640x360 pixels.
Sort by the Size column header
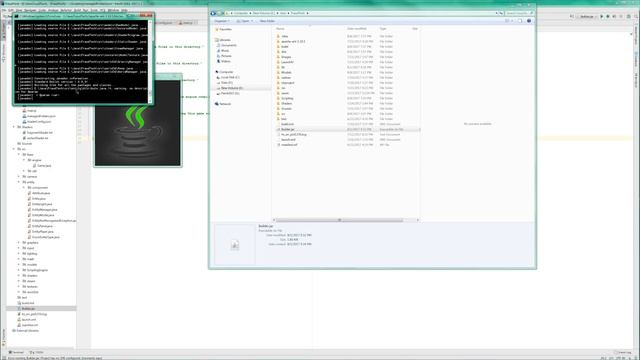(415, 29)
